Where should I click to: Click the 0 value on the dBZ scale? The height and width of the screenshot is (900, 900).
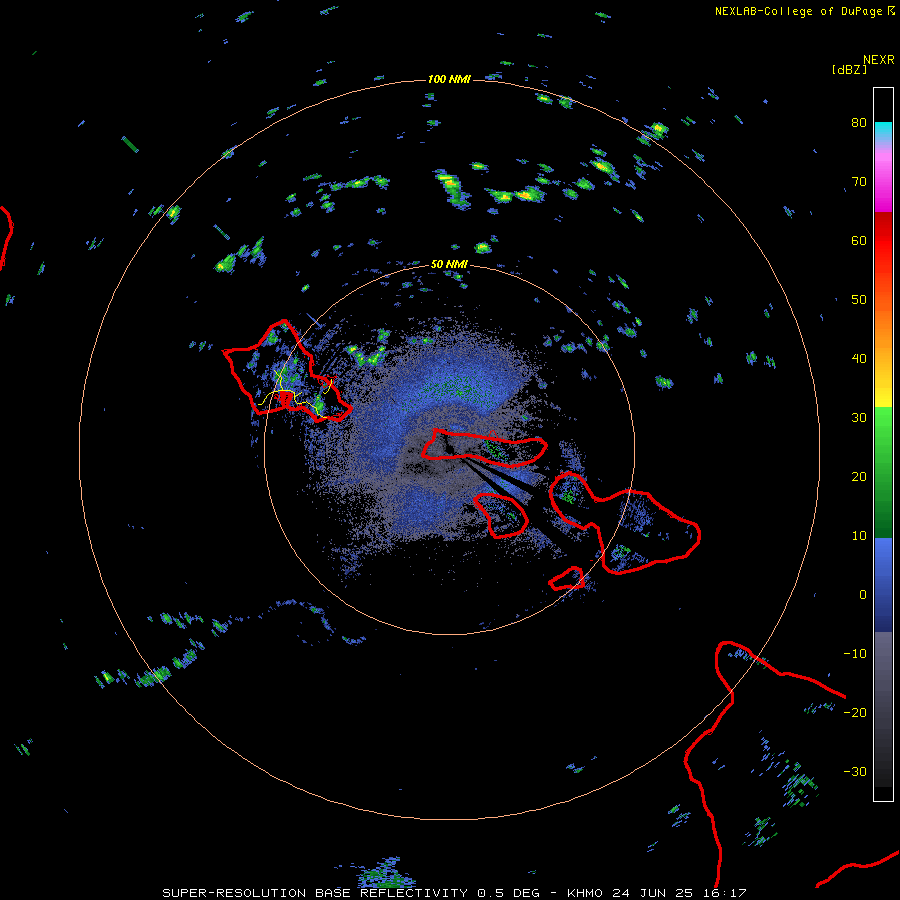(x=863, y=595)
